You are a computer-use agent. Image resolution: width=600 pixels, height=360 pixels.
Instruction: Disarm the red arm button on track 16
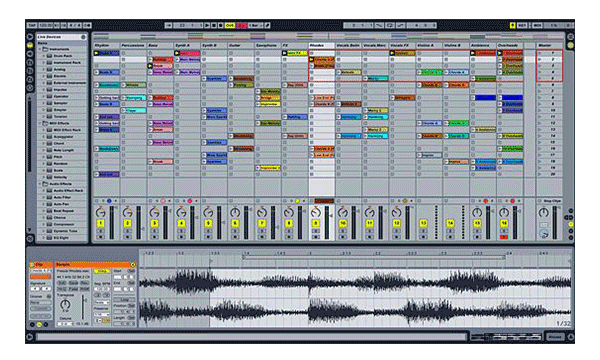[x=504, y=237]
